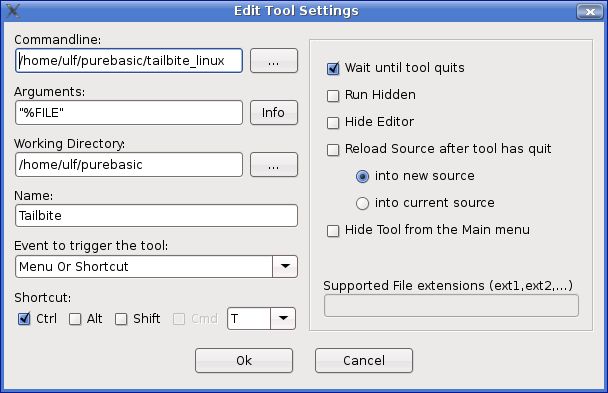This screenshot has height=393, width=608.
Task: Enable the Shift shortcut modifier
Action: coord(121,319)
